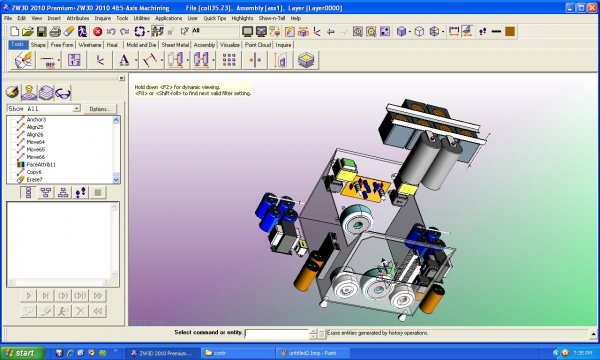Screen dimensions: 600x360
Task: Click the Print icon in toolbar
Action: [x=55, y=31]
